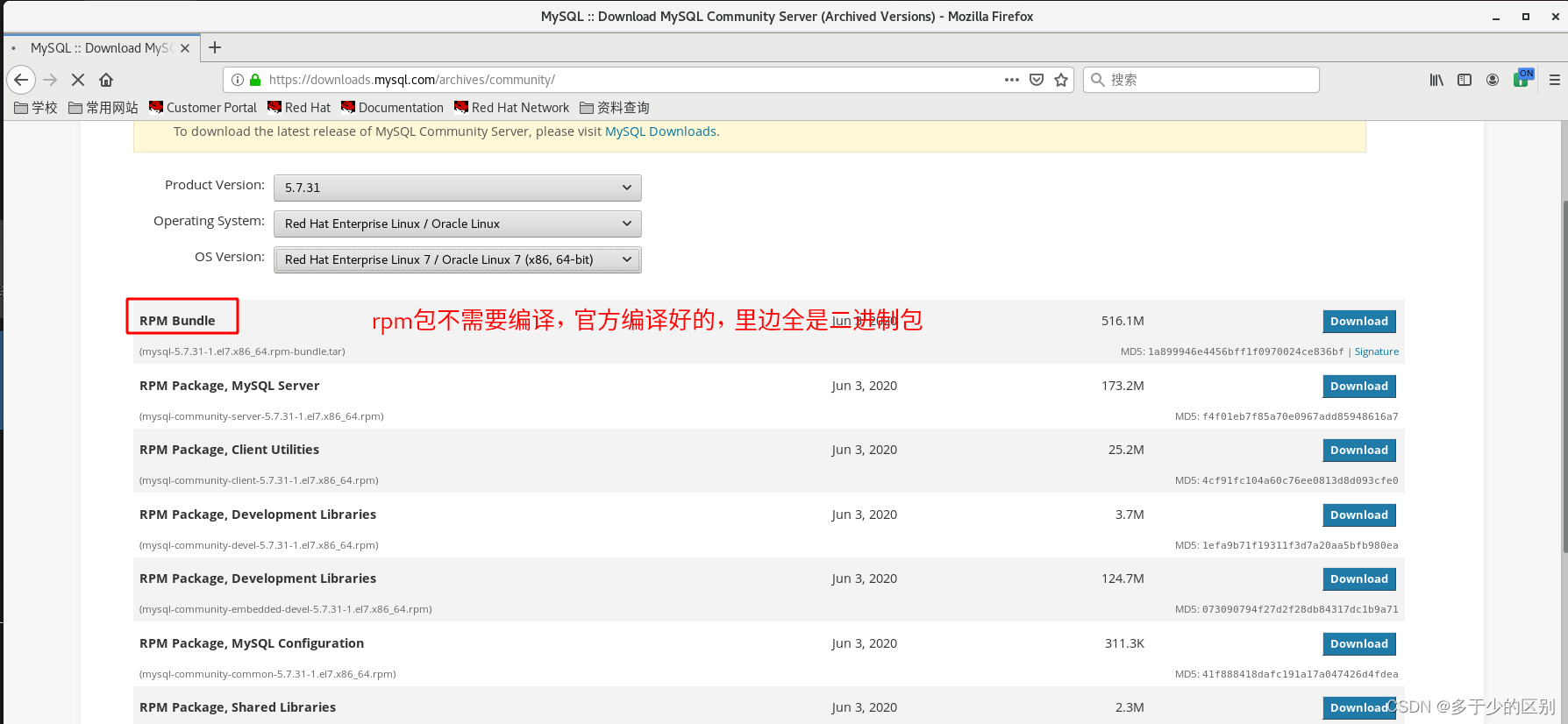Click the green padlock security icon
Image resolution: width=1568 pixels, height=724 pixels.
pos(255,80)
